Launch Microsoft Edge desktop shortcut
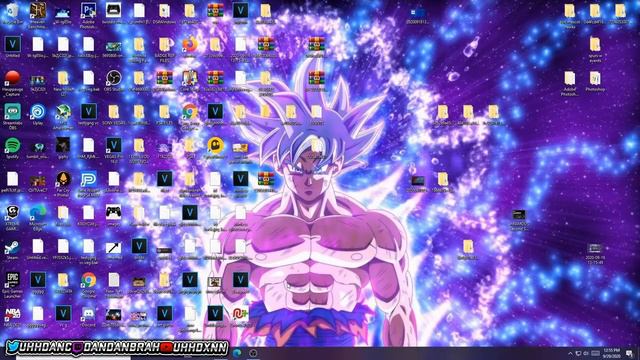The width and height of the screenshot is (640, 360). click(x=38, y=218)
